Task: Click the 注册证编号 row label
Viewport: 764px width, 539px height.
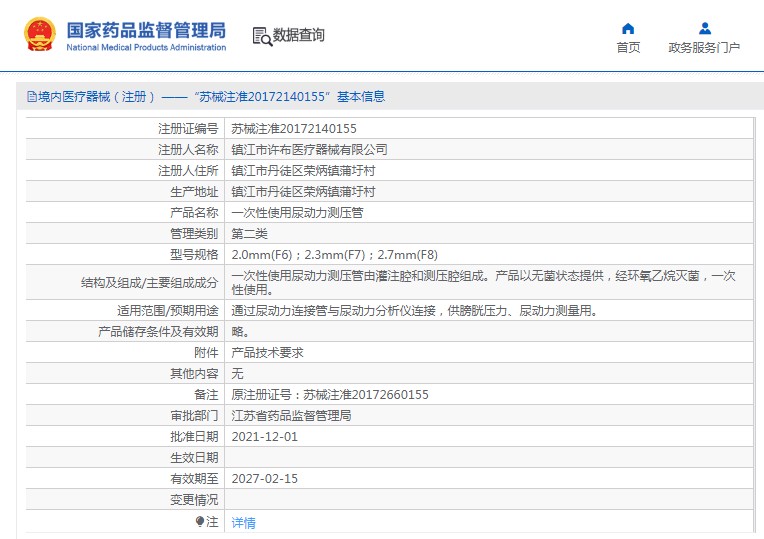Action: click(x=188, y=129)
